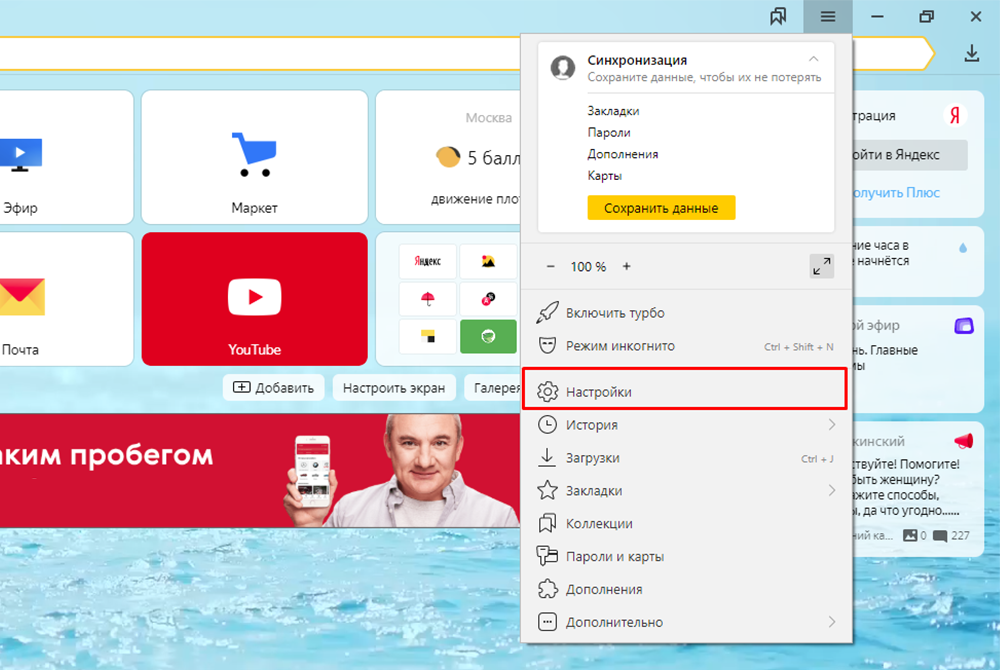Image resolution: width=1000 pixels, height=670 pixels.
Task: Open the YouTube tile
Action: tap(254, 299)
